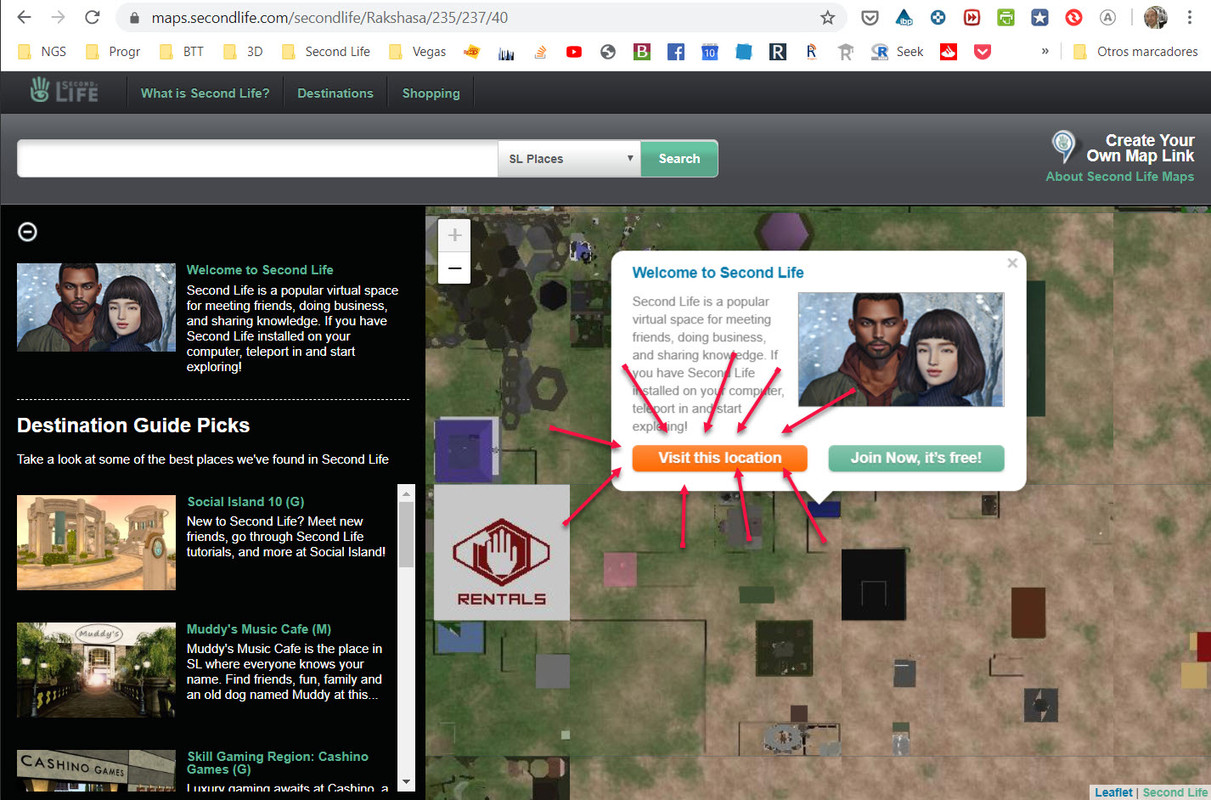Image resolution: width=1211 pixels, height=800 pixels.
Task: Open the 3D bookmark folder
Action: 243,52
